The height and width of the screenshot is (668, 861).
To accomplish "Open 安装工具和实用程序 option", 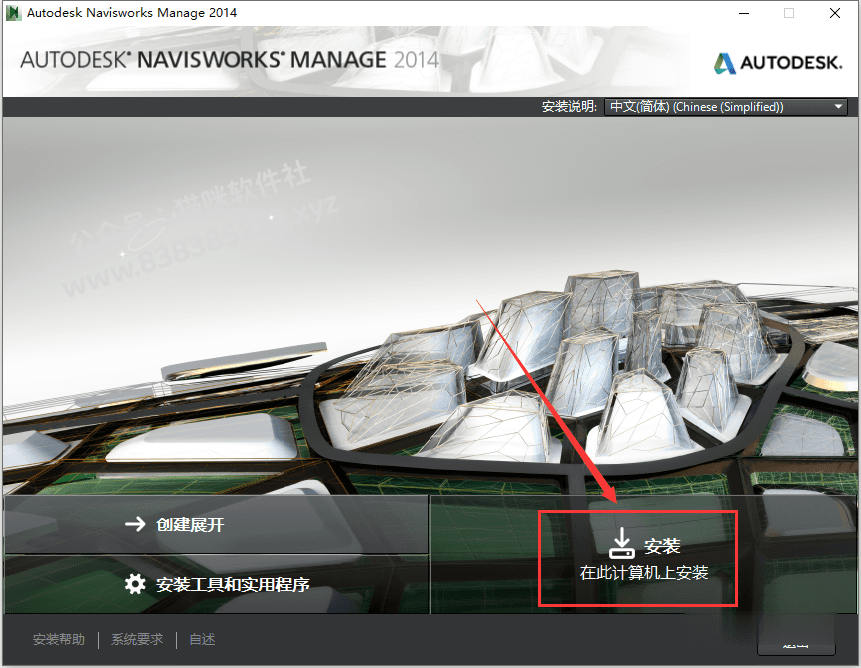I will [216, 584].
